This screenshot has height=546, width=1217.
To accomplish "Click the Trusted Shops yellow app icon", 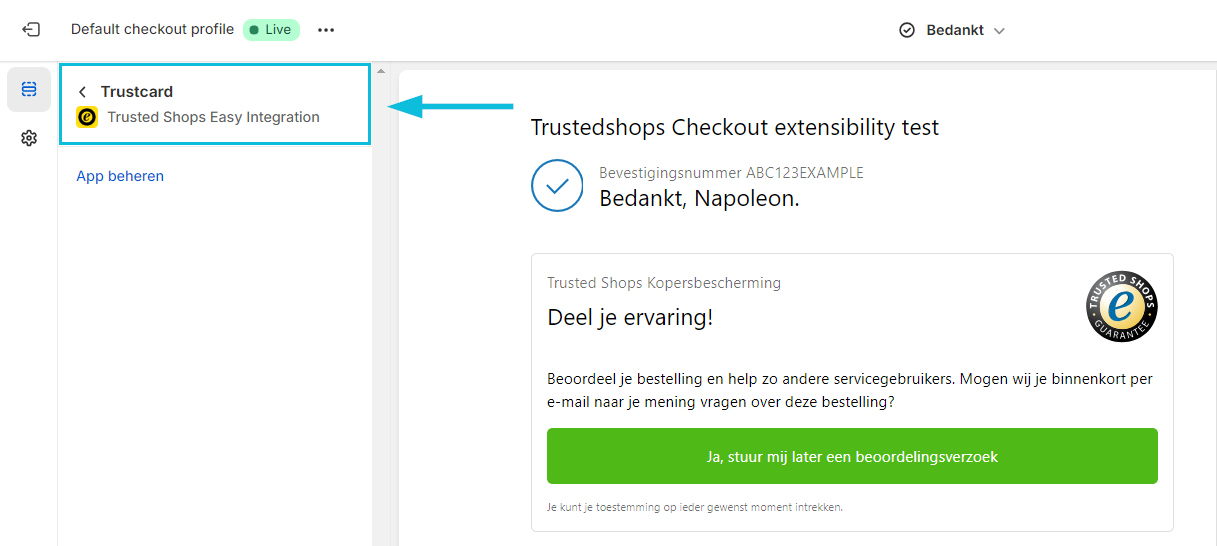I will click(x=87, y=117).
